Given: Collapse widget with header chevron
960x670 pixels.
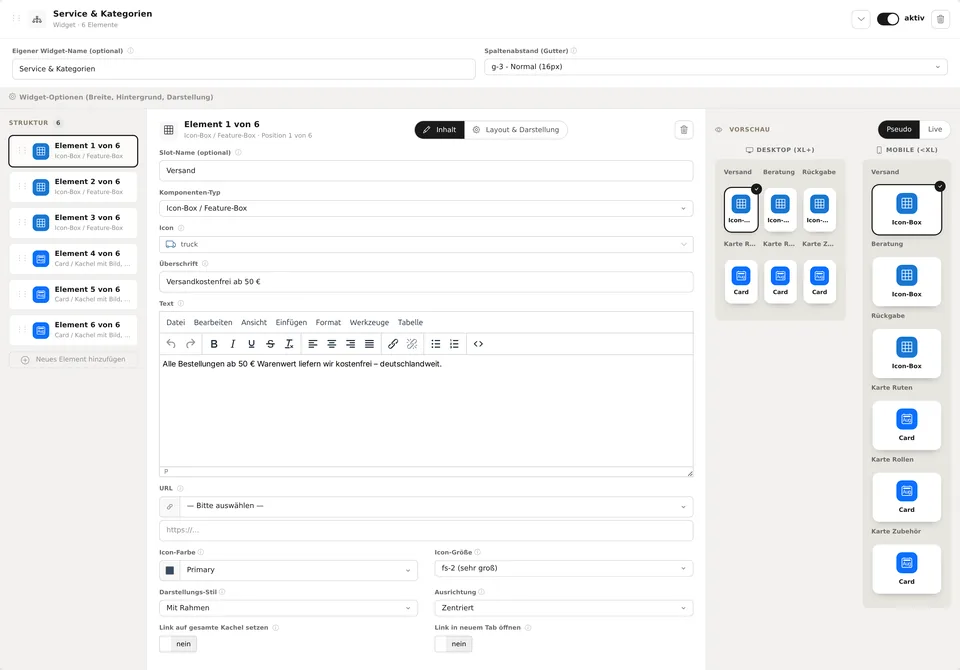Looking at the screenshot, I should (861, 19).
